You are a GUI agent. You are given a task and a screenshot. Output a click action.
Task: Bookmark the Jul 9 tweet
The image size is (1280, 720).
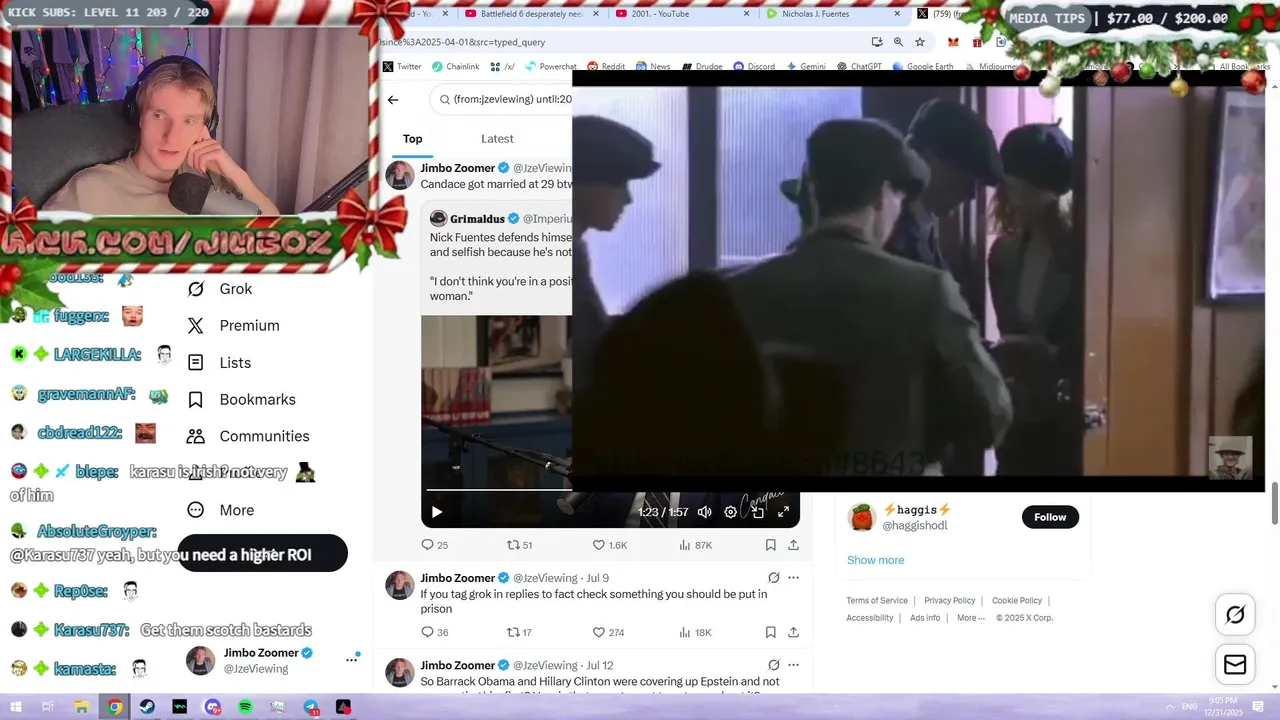tap(771, 632)
